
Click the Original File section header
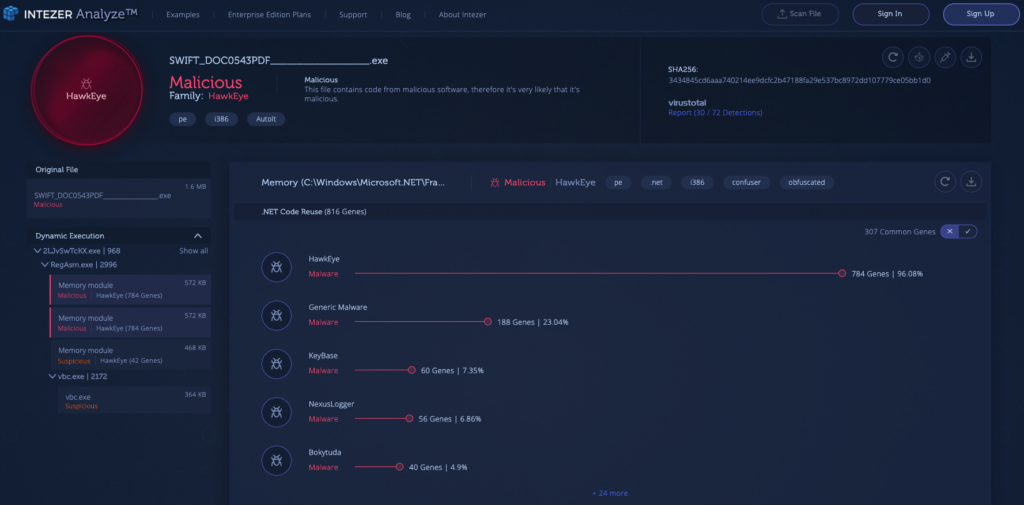118,170
